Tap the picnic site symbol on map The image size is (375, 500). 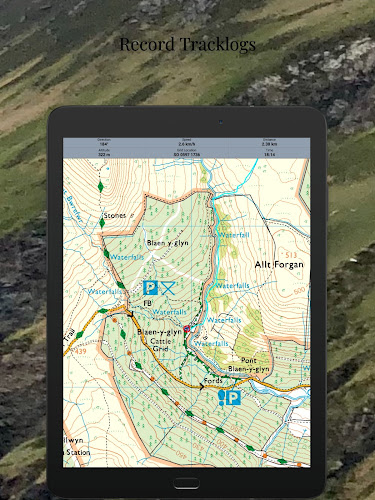point(168,288)
